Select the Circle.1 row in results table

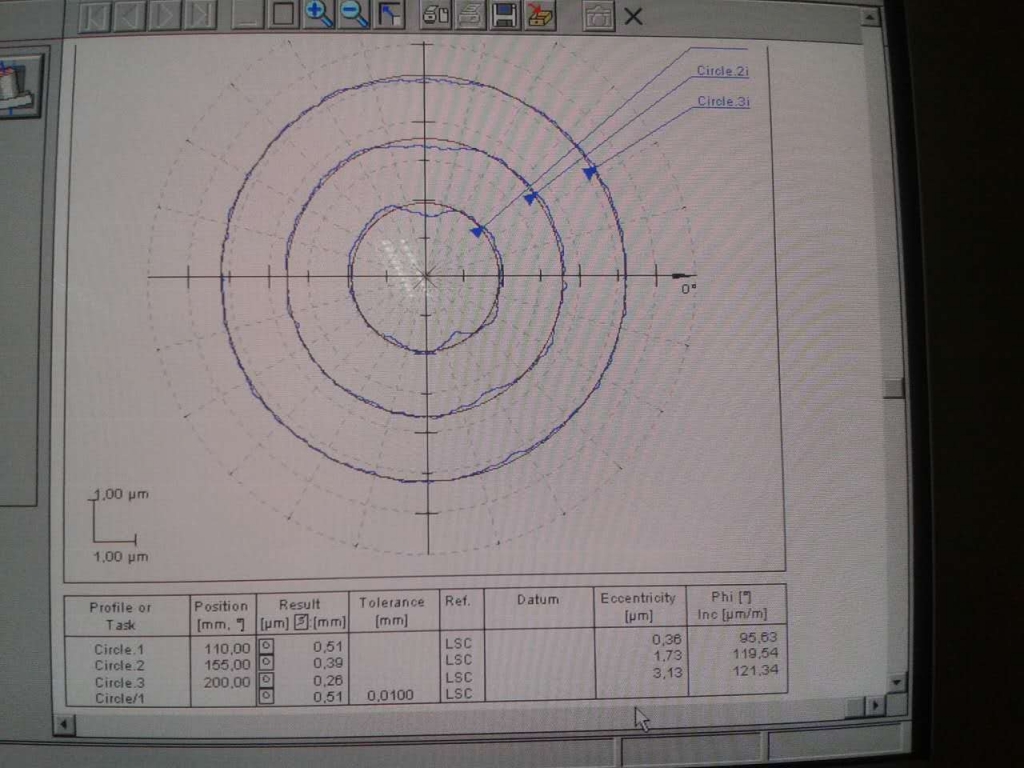point(120,649)
